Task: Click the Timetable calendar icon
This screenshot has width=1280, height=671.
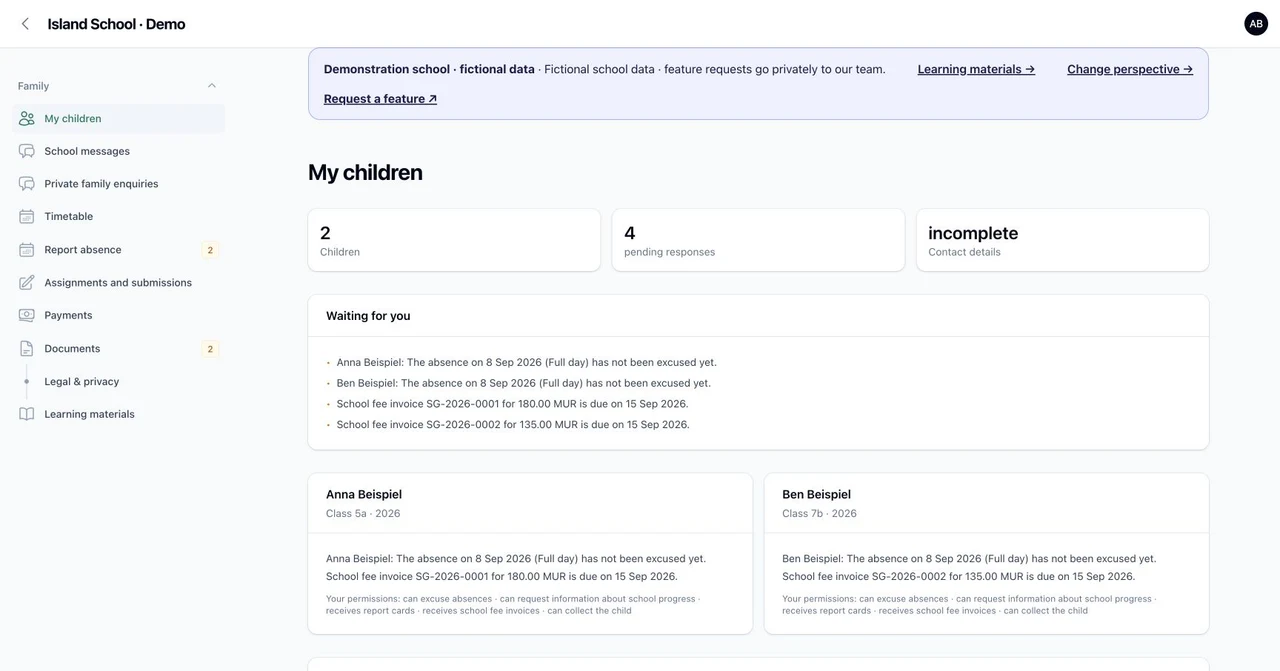Action: pos(27,217)
